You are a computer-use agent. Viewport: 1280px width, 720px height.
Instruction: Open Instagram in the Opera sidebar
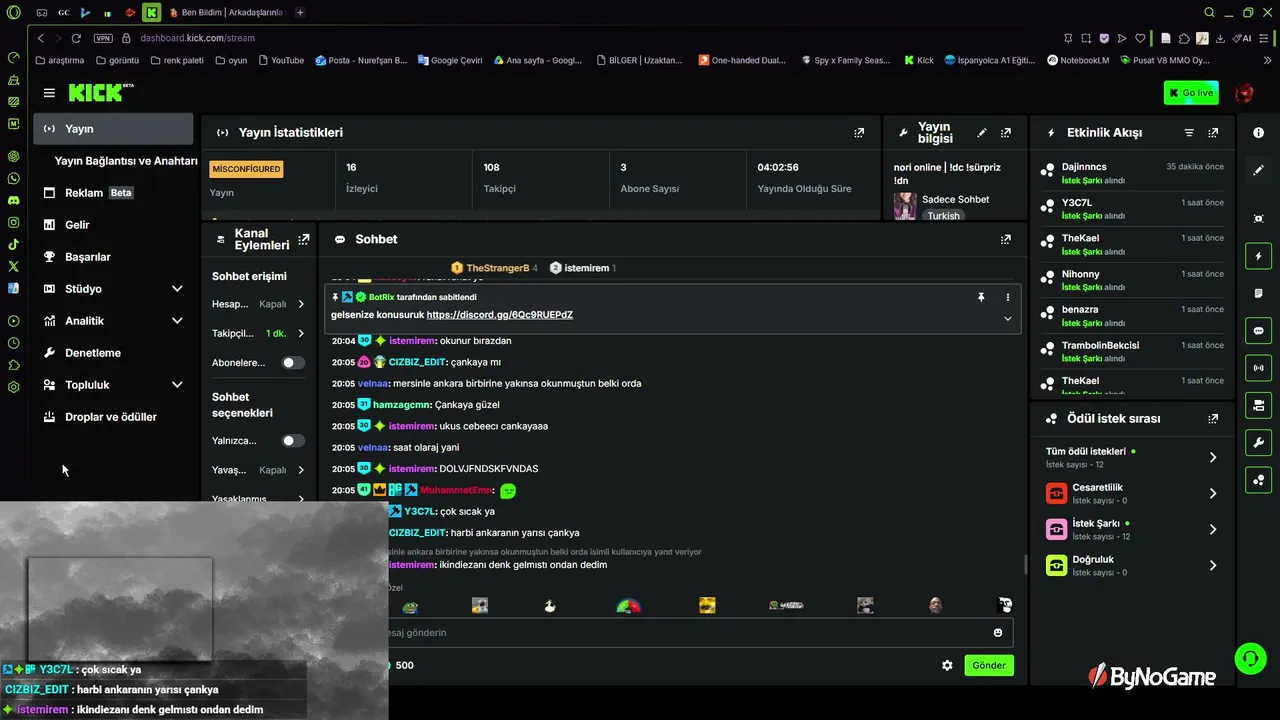click(13, 222)
